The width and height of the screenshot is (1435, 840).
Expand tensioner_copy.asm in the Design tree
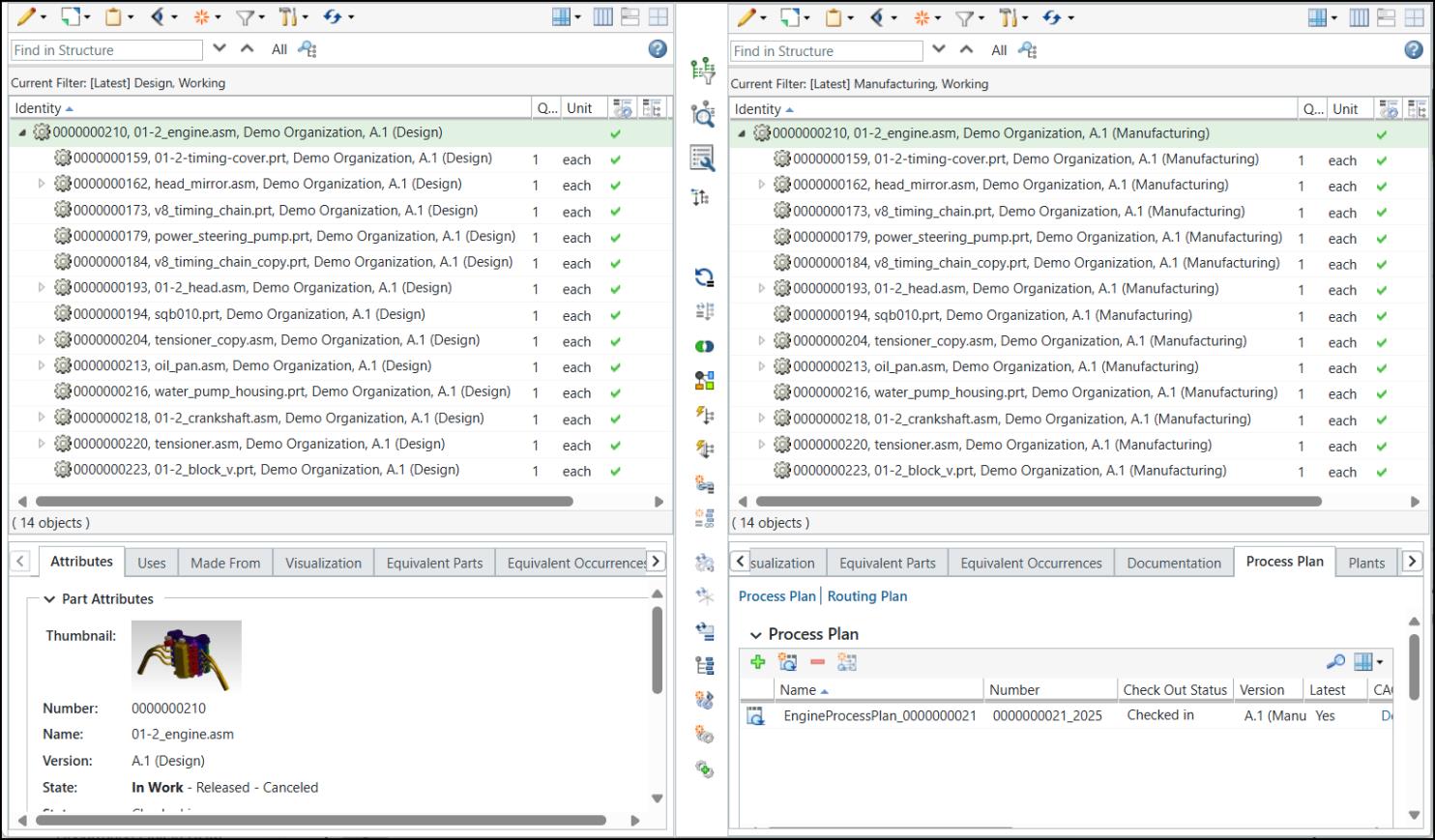[x=42, y=339]
